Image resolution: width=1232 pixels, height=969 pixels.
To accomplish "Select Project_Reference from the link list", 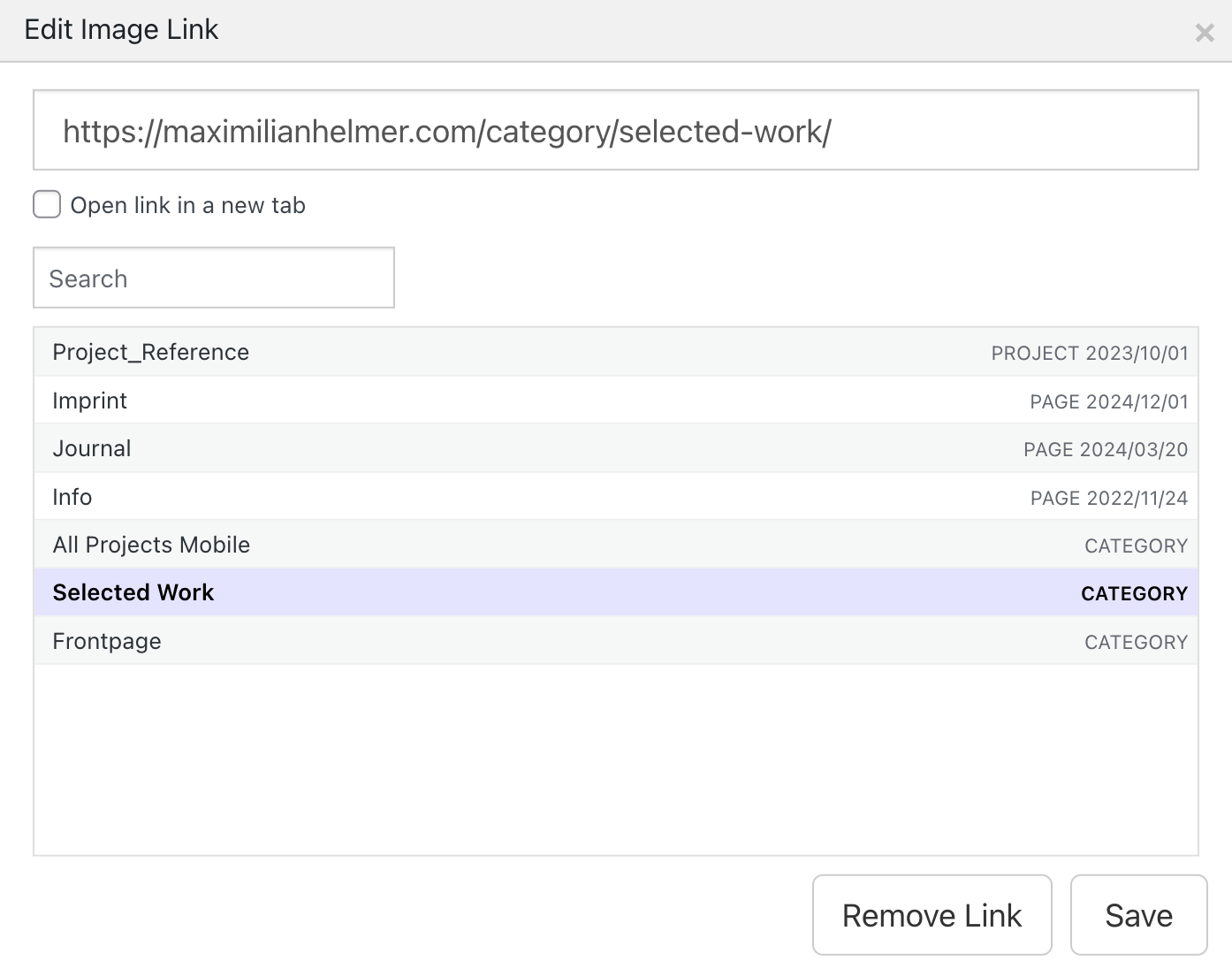I will click(x=151, y=352).
